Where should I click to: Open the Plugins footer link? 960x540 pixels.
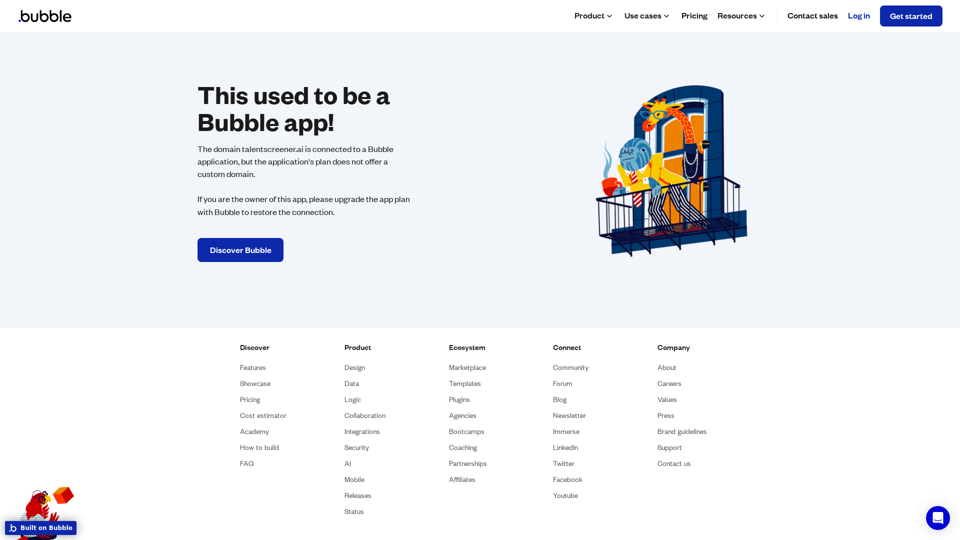click(x=459, y=399)
